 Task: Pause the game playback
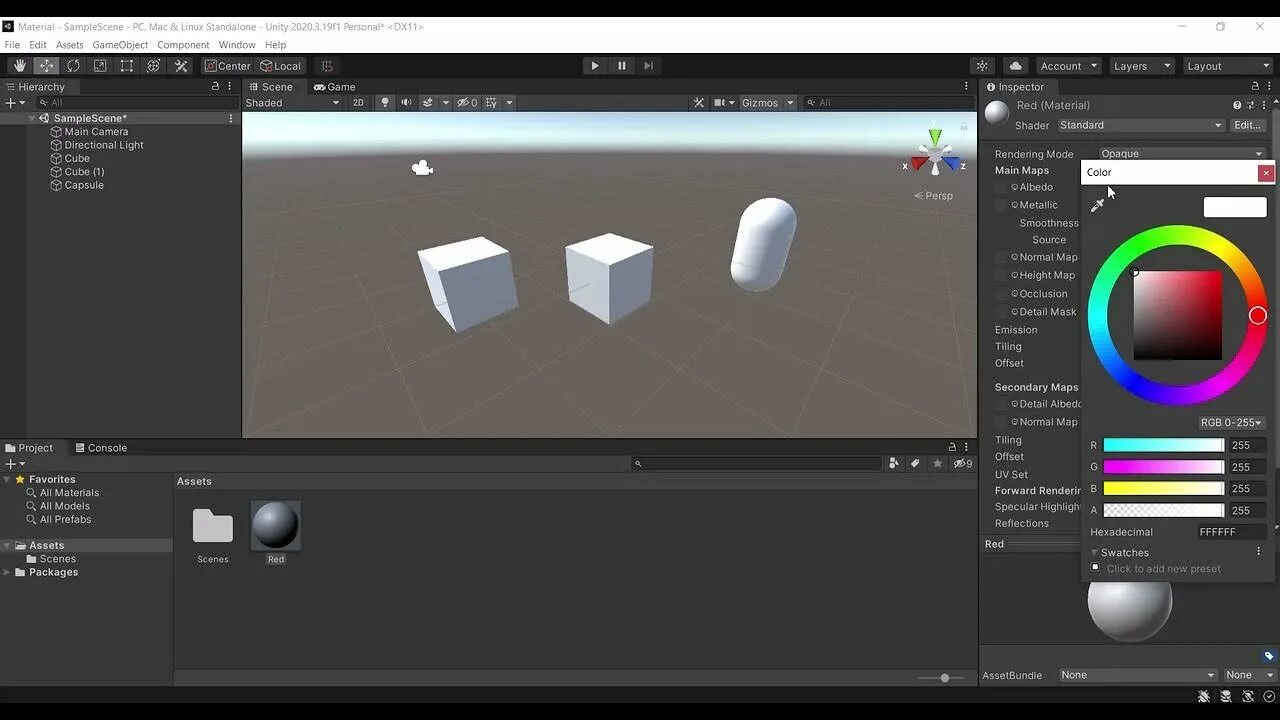click(622, 66)
